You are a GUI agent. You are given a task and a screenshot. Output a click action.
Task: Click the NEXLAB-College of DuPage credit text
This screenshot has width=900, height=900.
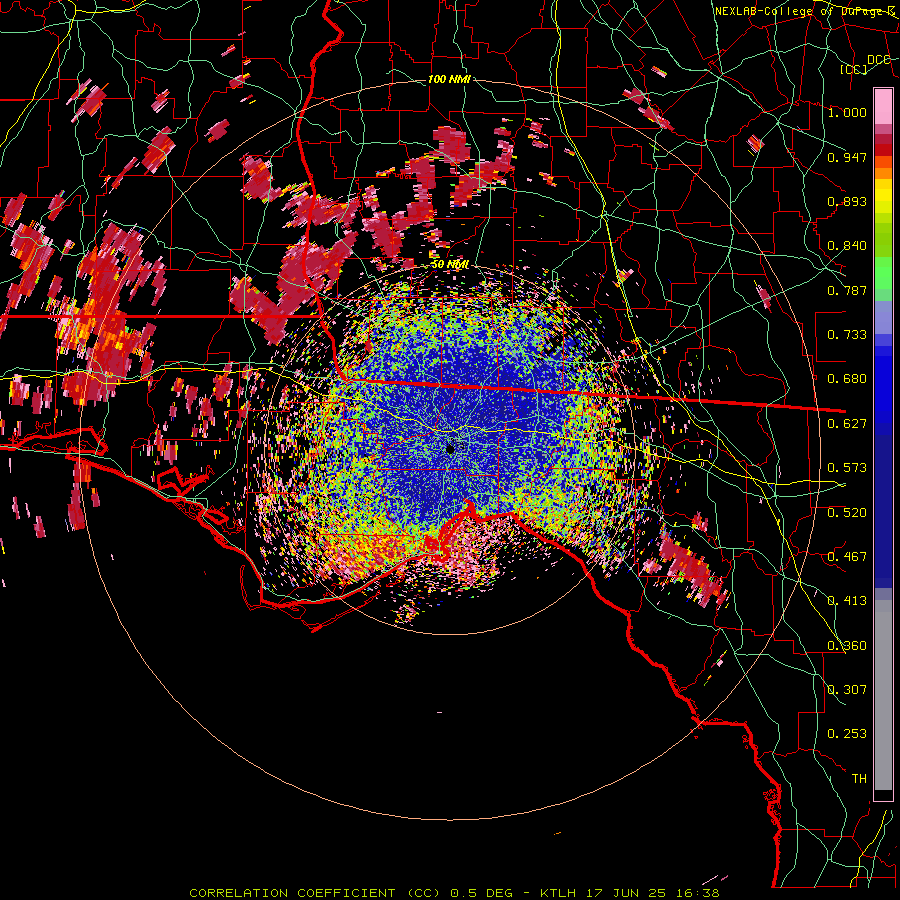pyautogui.click(x=804, y=11)
